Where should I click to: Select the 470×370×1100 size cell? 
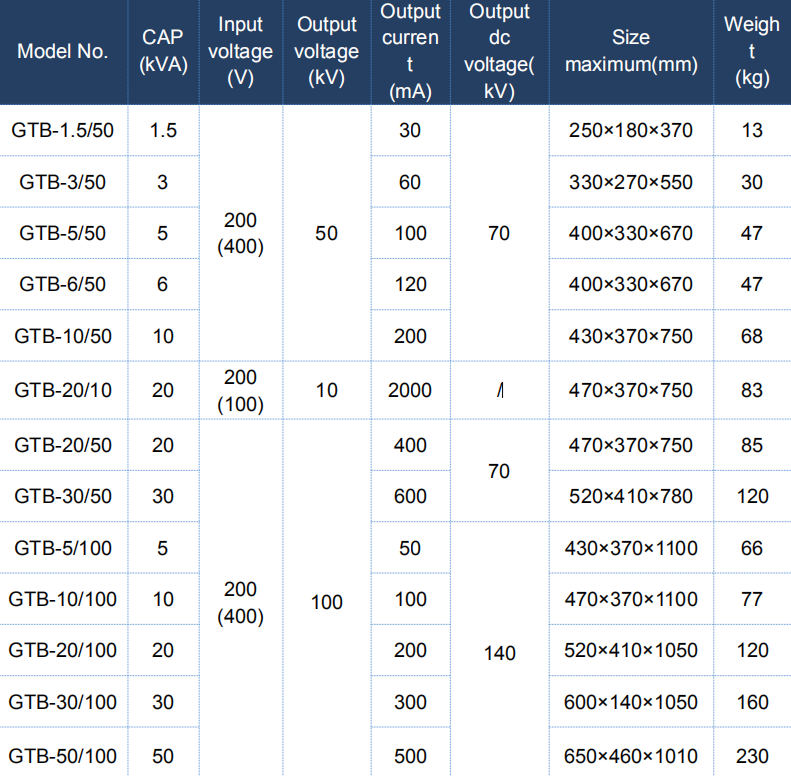[631, 599]
